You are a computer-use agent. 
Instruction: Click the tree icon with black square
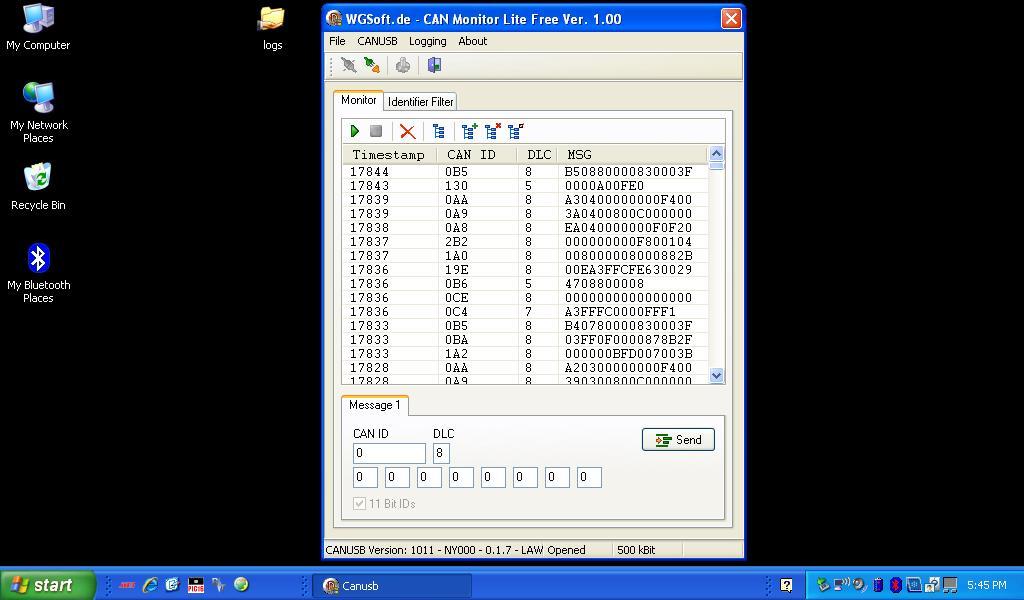coord(516,131)
